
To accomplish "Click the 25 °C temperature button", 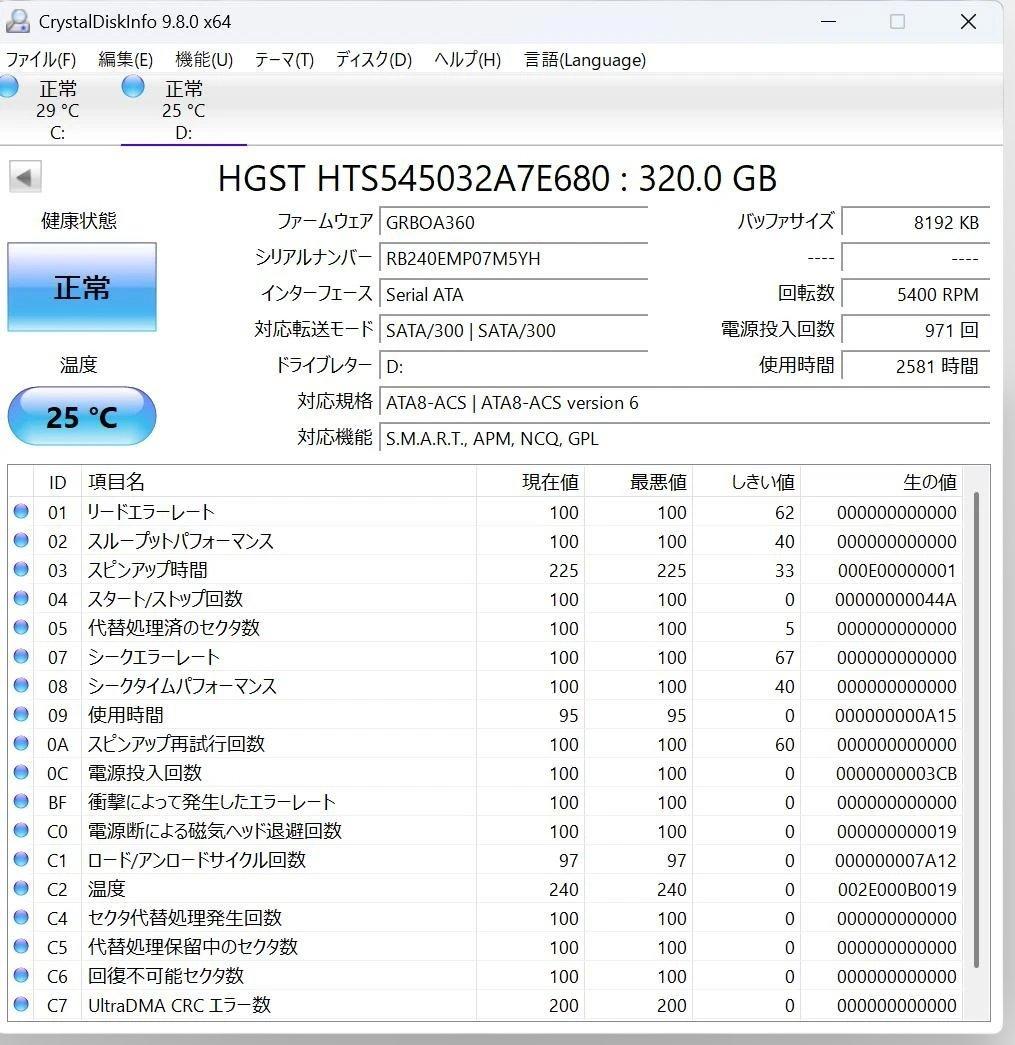I will coord(82,417).
